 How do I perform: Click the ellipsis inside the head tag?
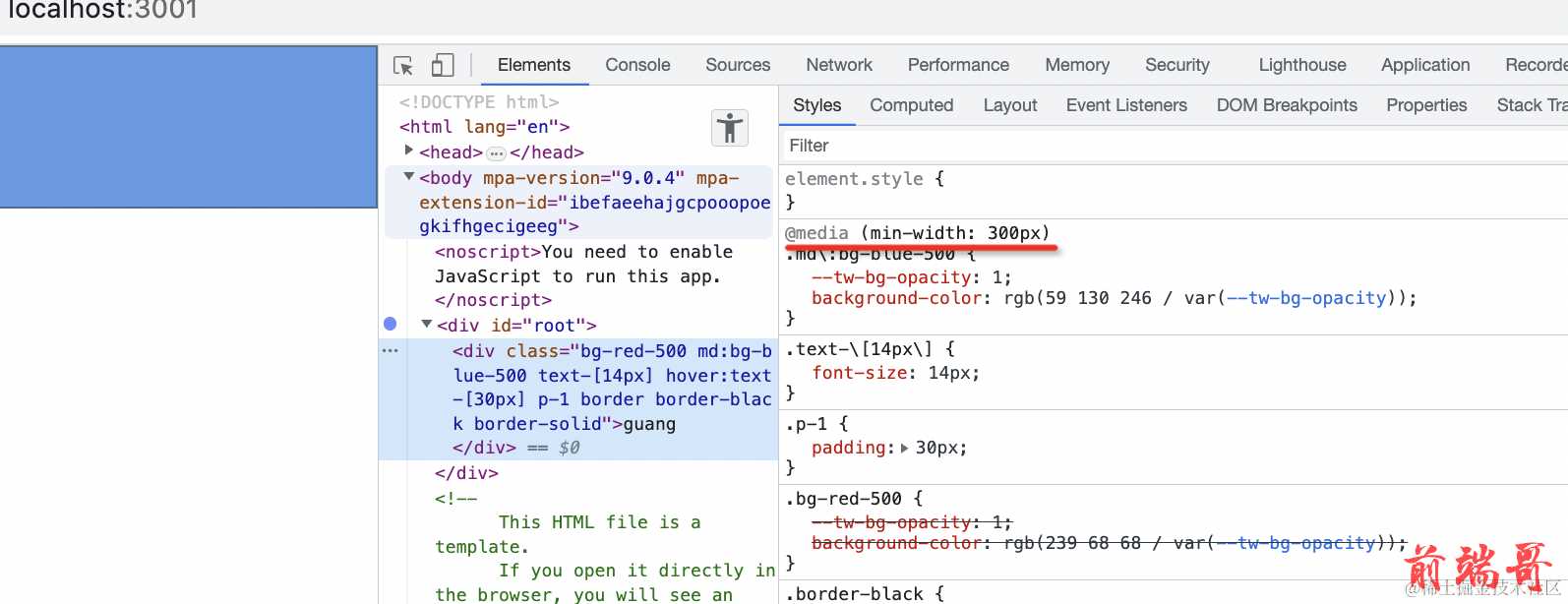click(x=496, y=153)
